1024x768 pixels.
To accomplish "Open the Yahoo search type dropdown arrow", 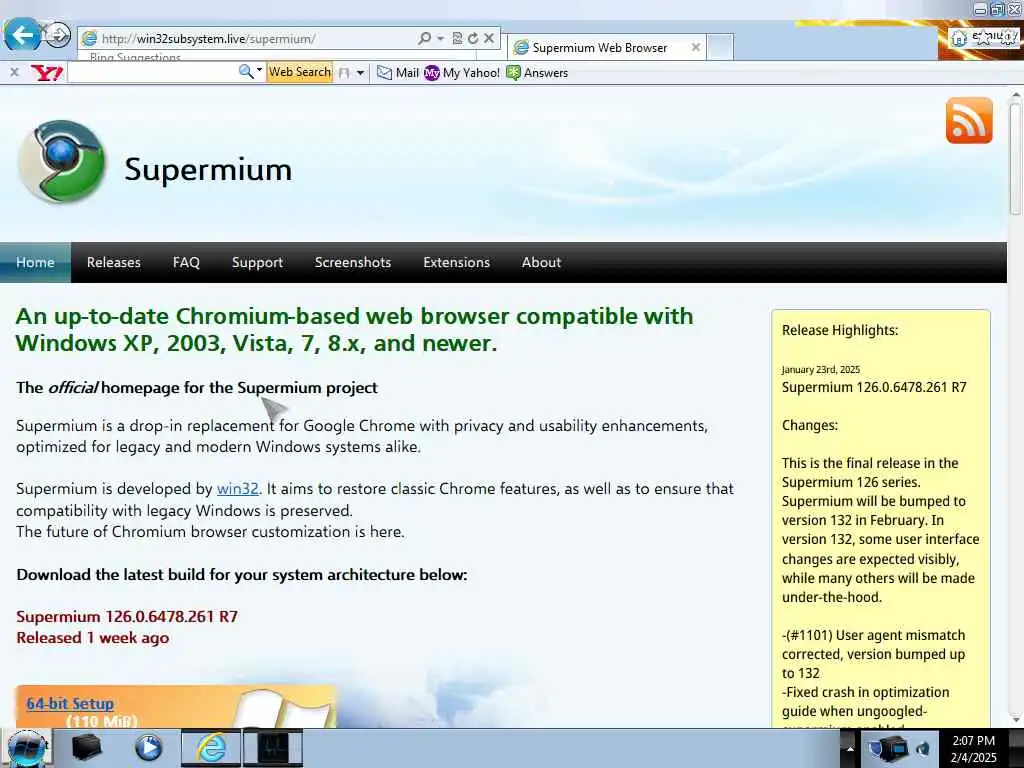I will point(259,71).
